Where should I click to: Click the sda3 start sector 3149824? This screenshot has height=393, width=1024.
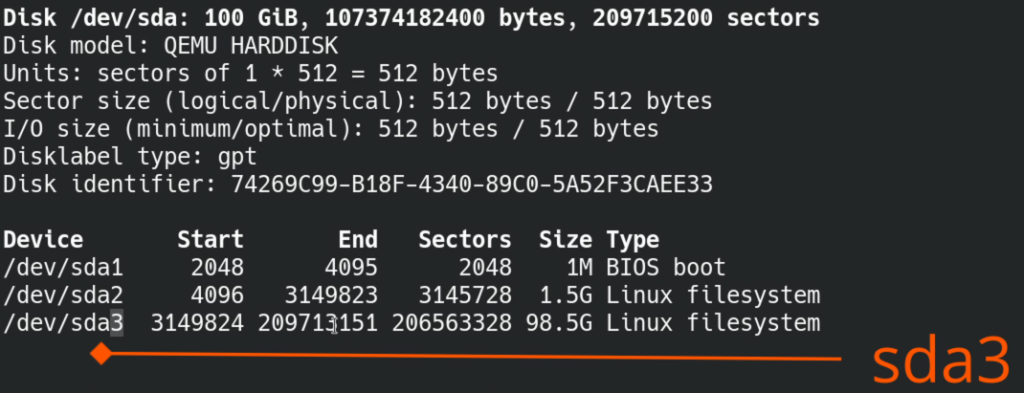(x=197, y=323)
